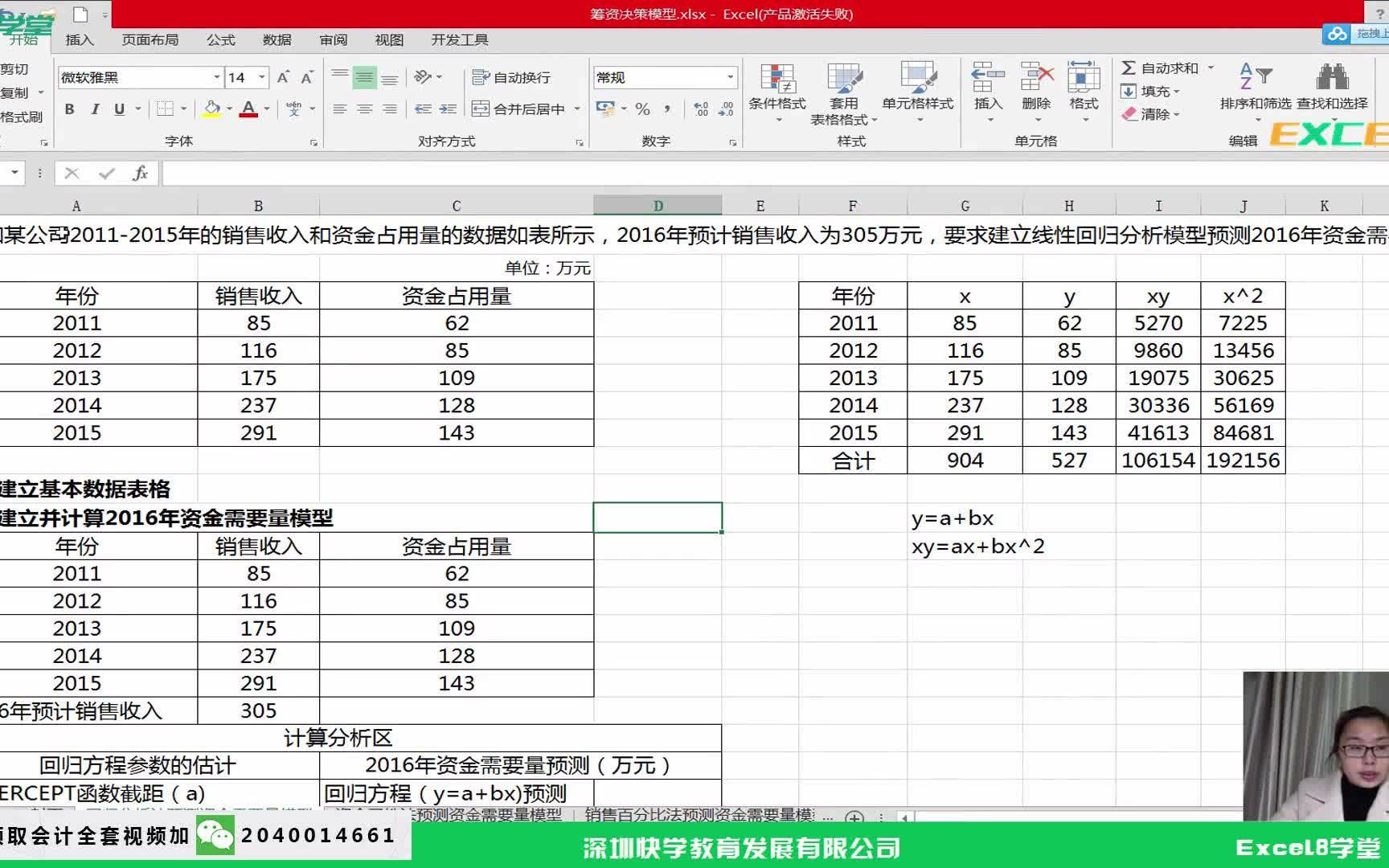1389x868 pixels.
Task: Expand merge and center dropdown arrow
Action: 577,109
